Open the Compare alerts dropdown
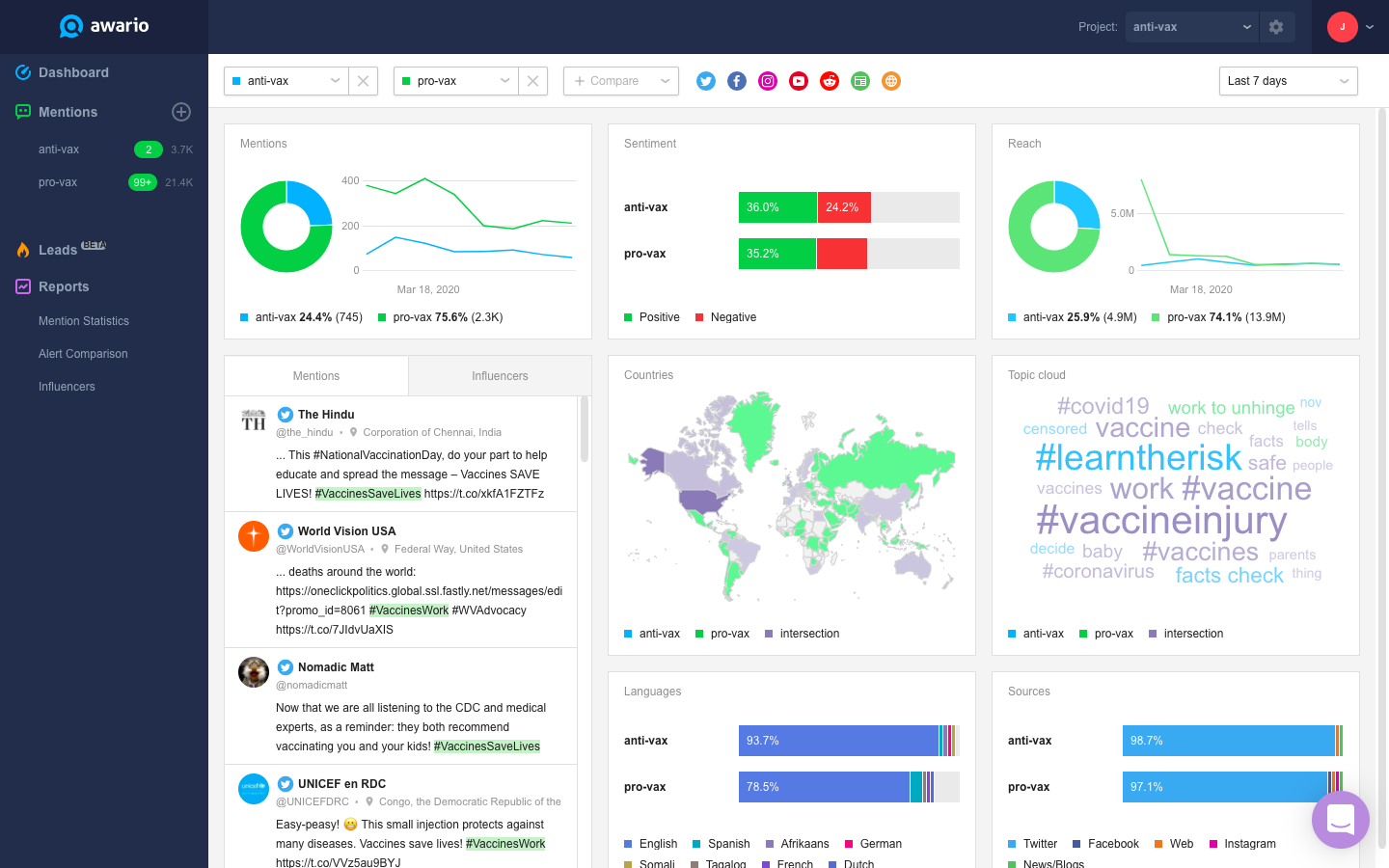1389x868 pixels. pos(620,81)
